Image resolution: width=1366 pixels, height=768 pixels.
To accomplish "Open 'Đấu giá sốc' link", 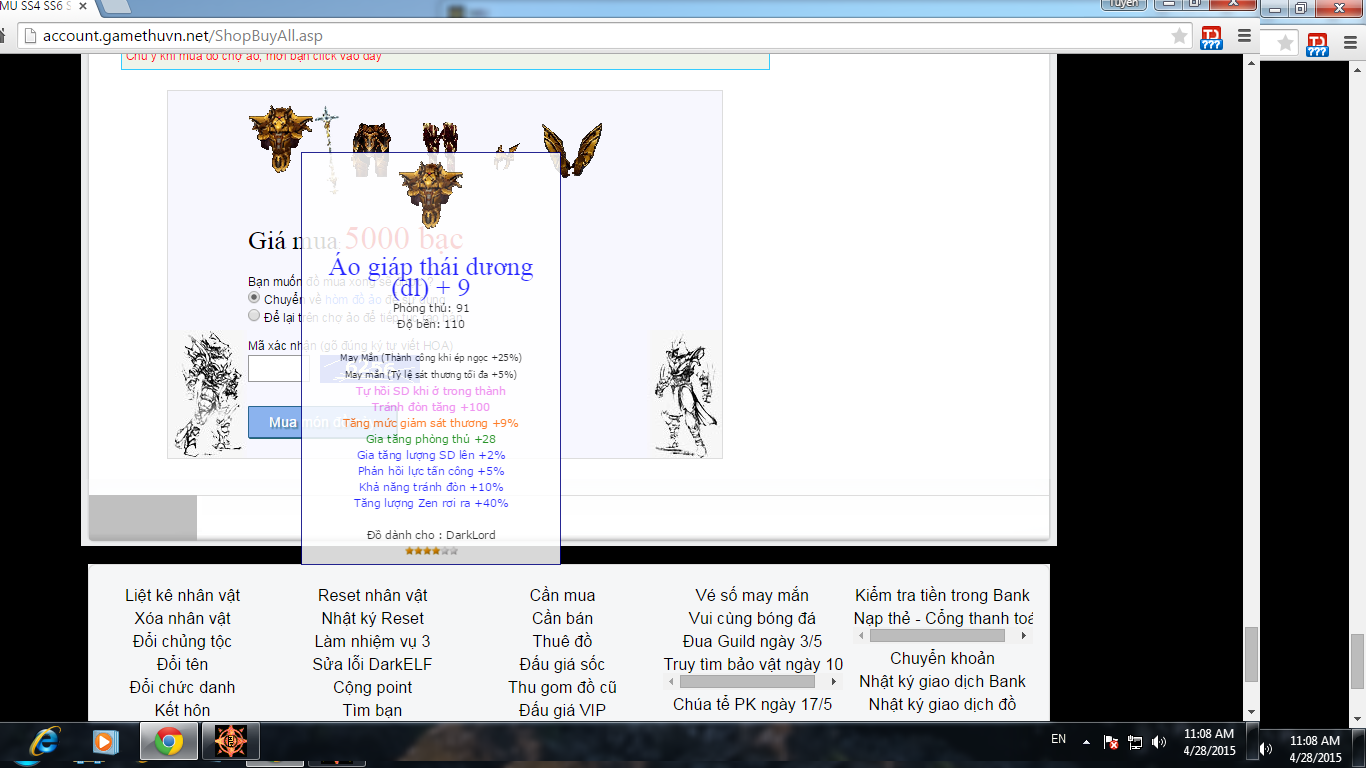I will (x=563, y=664).
